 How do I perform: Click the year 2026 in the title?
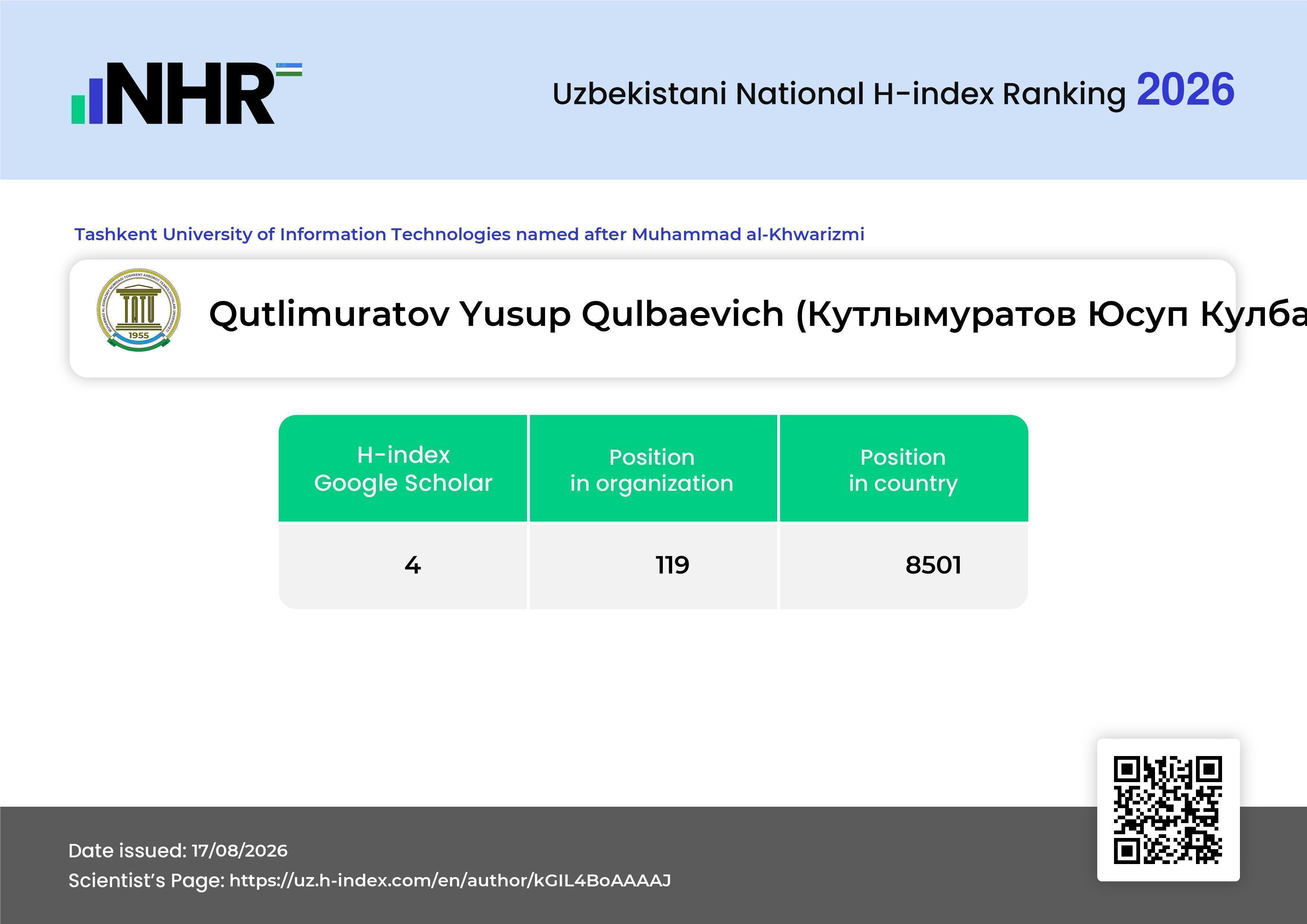[x=1185, y=90]
